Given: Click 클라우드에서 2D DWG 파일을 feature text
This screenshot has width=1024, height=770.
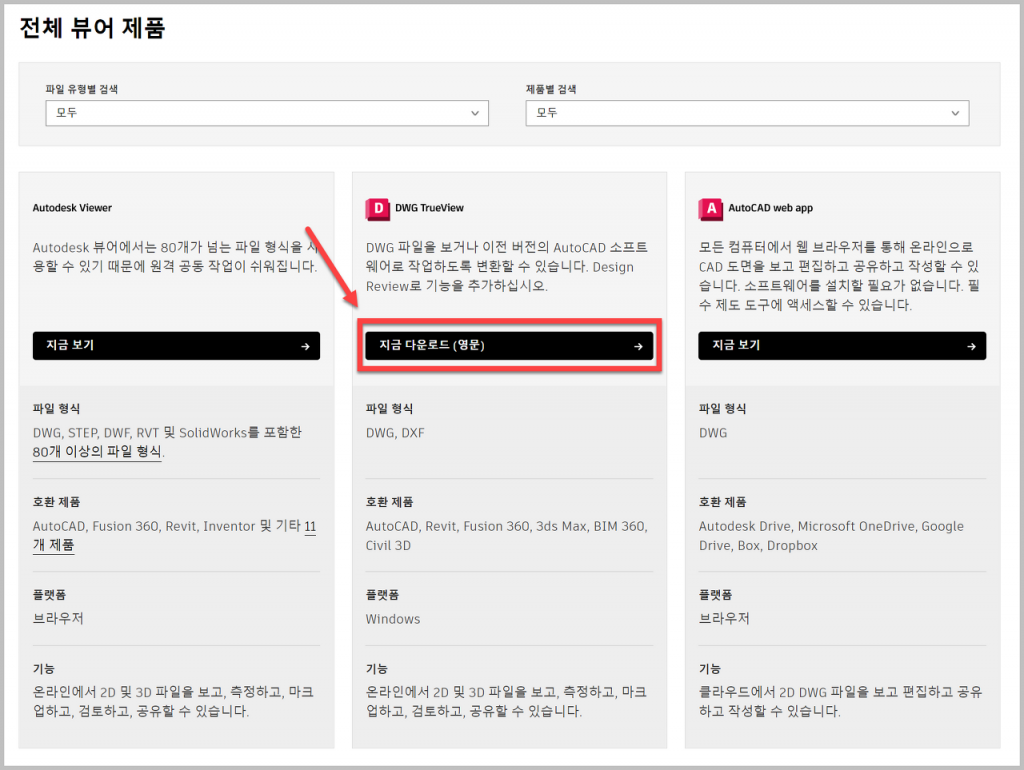Looking at the screenshot, I should (840, 701).
